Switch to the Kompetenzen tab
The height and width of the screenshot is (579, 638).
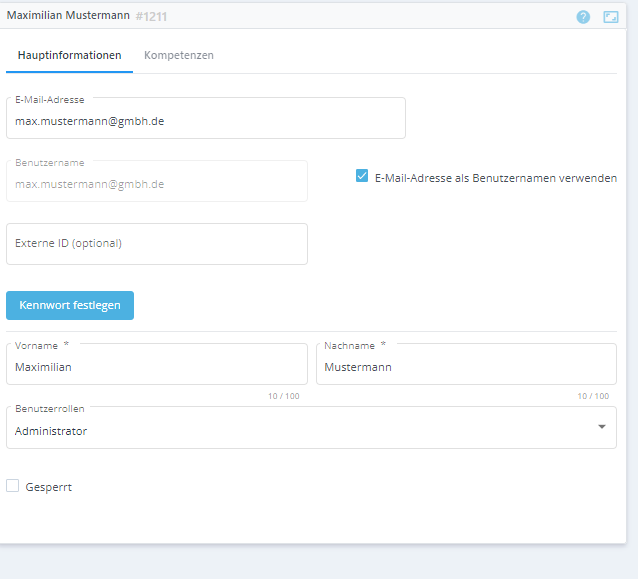pos(179,55)
